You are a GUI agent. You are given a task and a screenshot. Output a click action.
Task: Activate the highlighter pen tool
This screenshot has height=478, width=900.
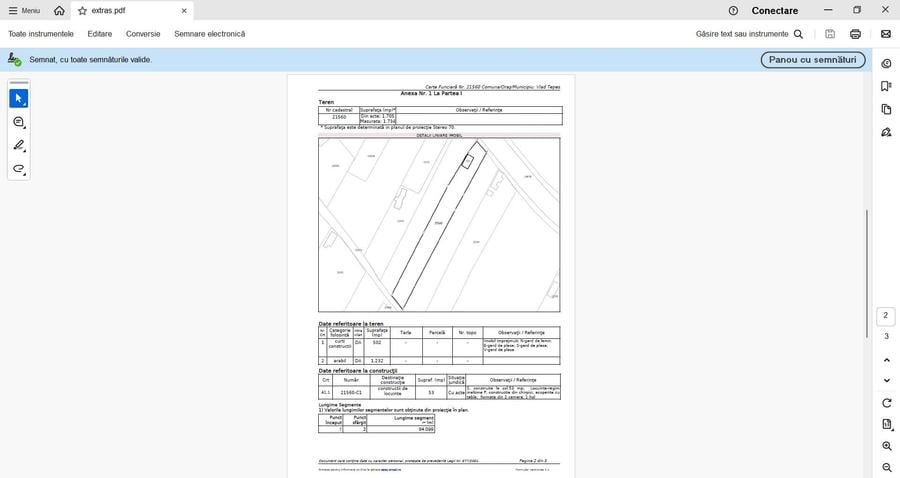19,146
